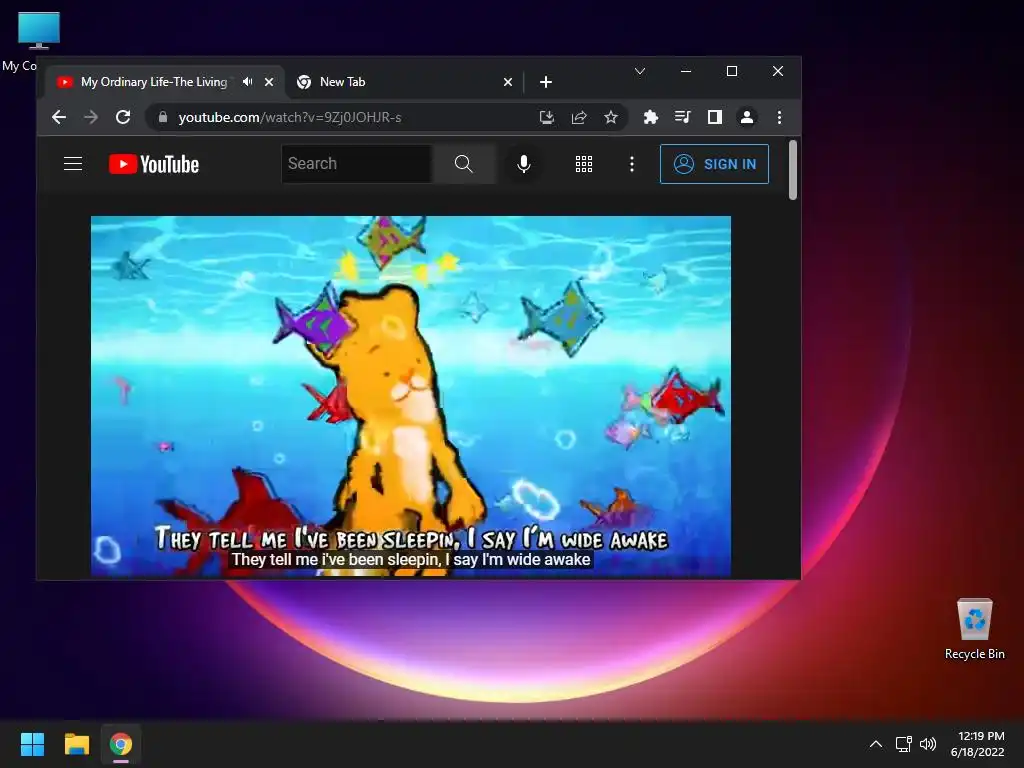Open the clock showing 12:19 PM
This screenshot has width=1024, height=768.
[977, 744]
